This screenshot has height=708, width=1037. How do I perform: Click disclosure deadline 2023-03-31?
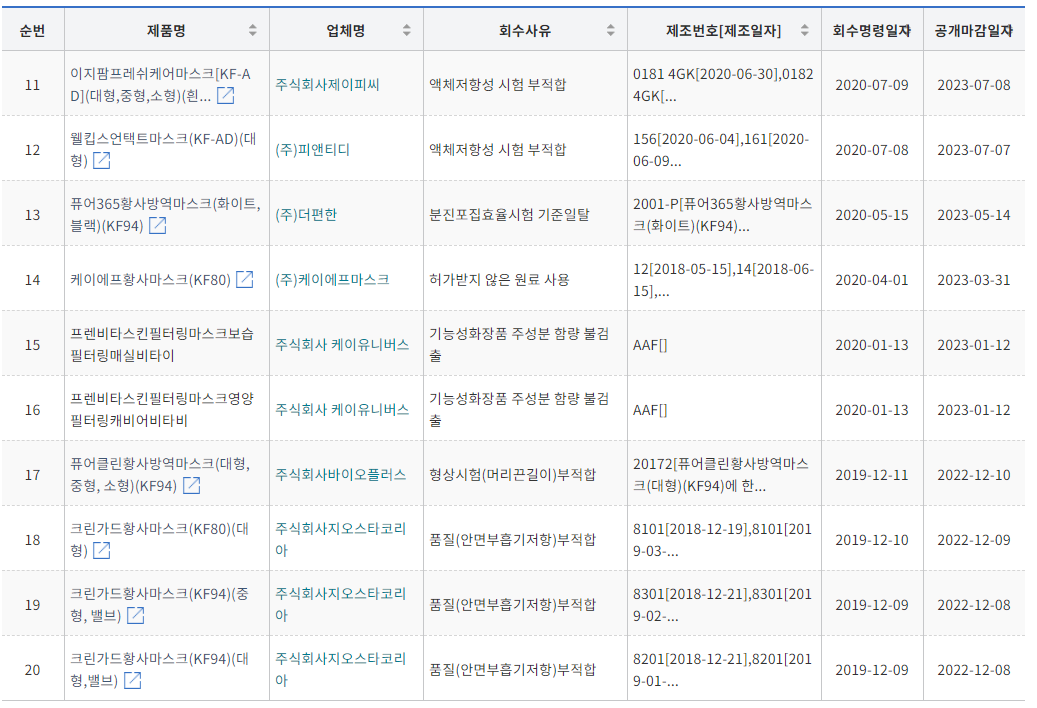pyautogui.click(x=974, y=280)
